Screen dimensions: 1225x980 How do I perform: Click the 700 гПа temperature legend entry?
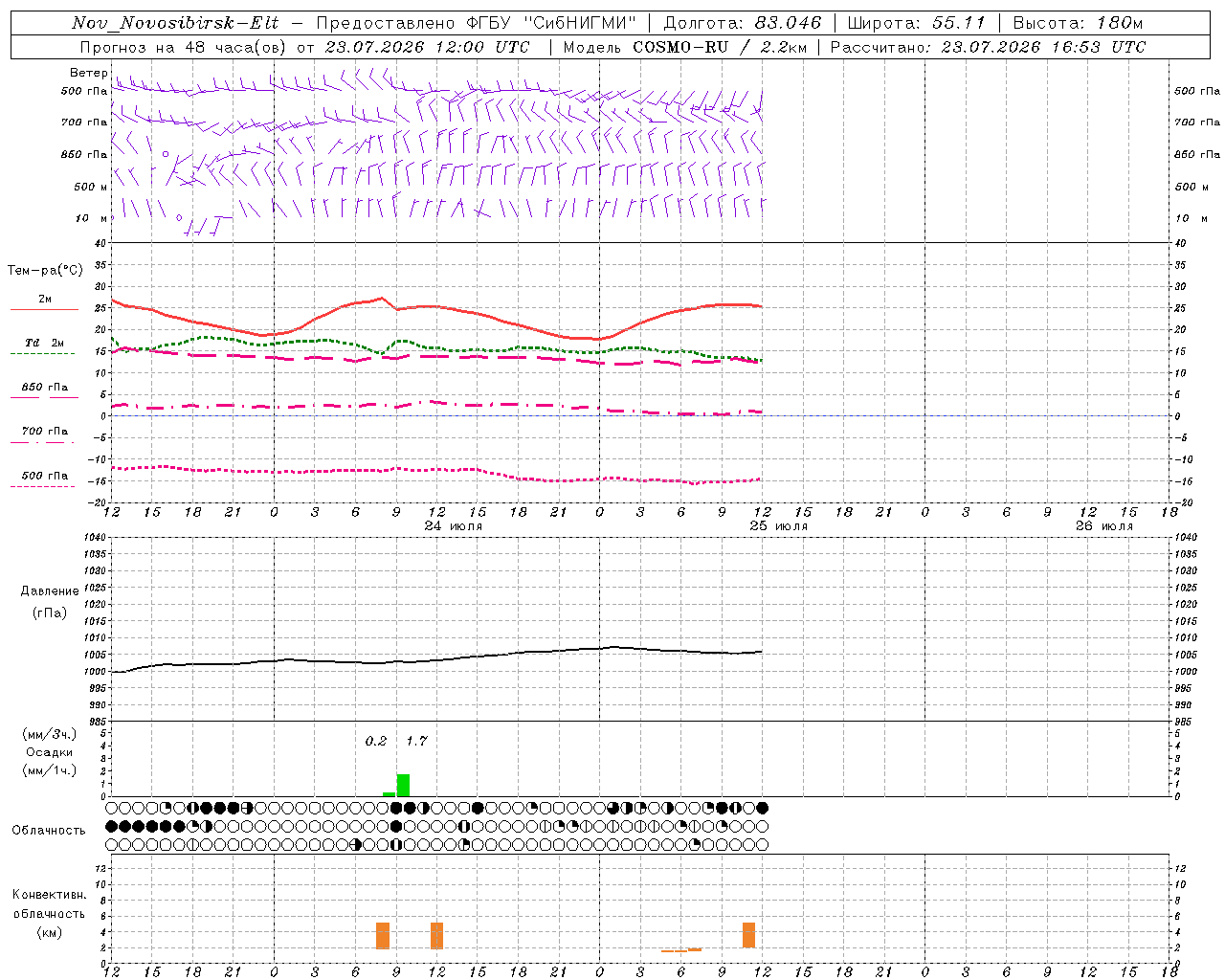(x=45, y=431)
